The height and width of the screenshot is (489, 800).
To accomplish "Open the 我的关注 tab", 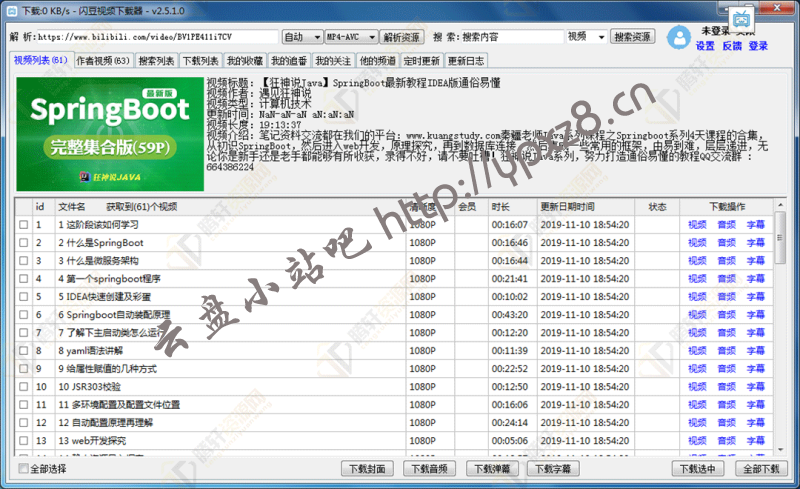I will [x=333, y=61].
